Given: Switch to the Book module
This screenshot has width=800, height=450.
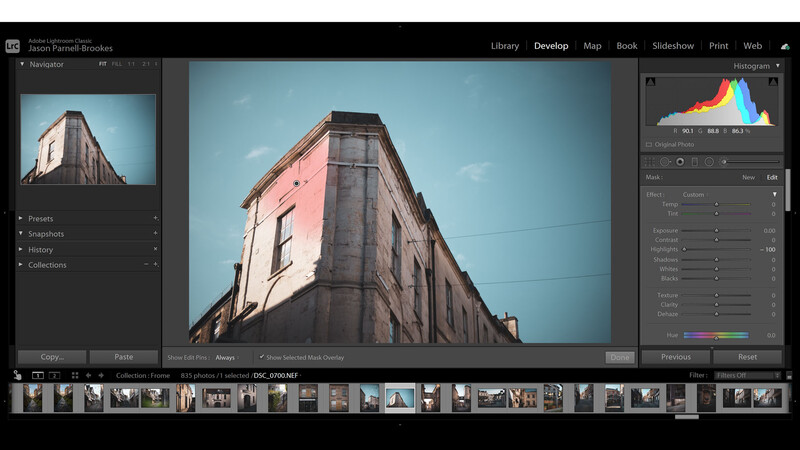Looking at the screenshot, I should 627,46.
